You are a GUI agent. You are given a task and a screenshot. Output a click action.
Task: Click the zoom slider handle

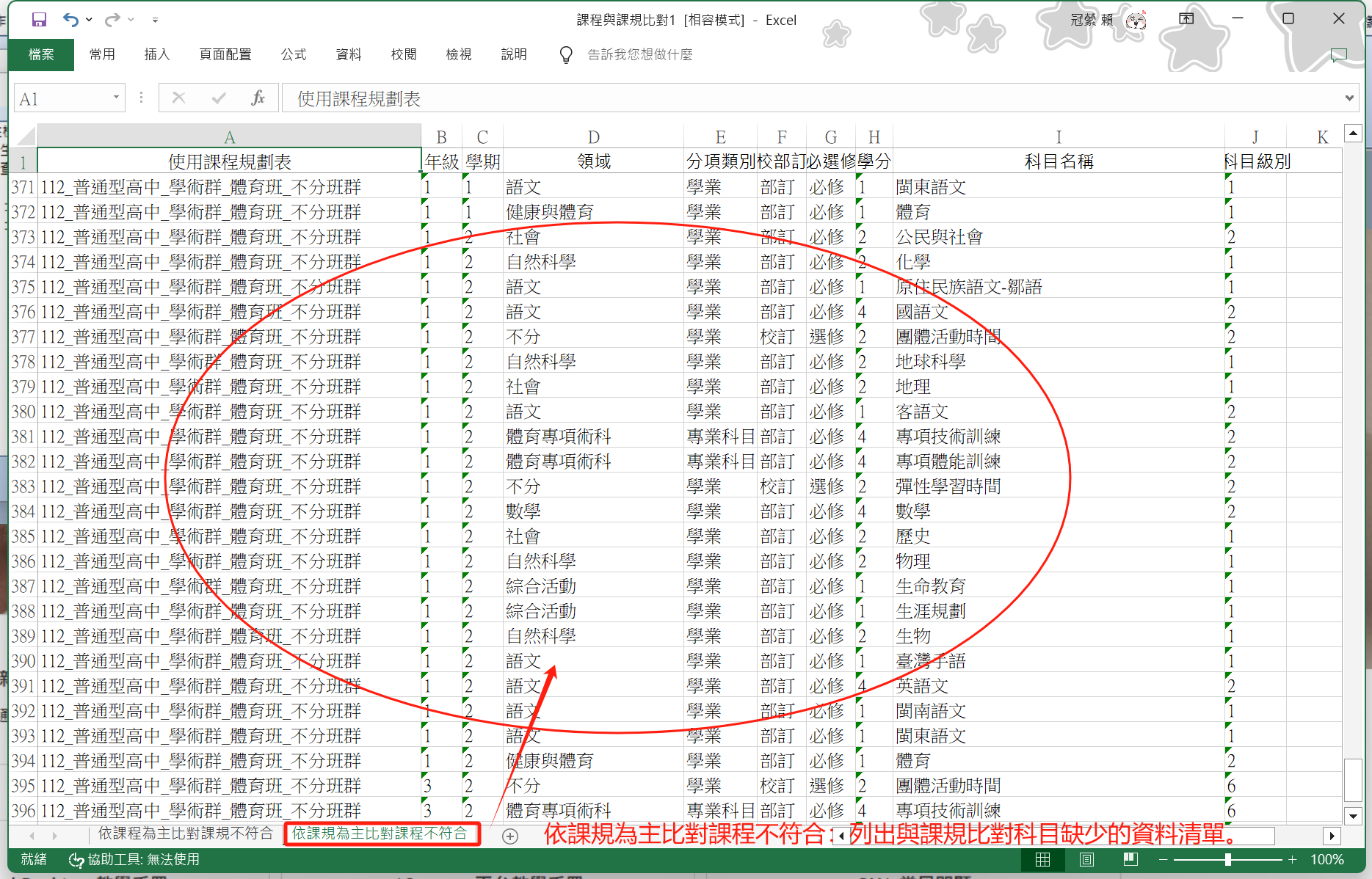point(1228,859)
